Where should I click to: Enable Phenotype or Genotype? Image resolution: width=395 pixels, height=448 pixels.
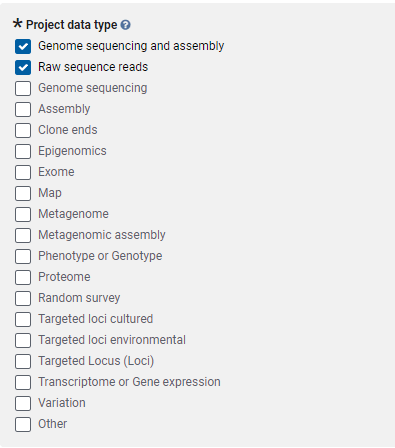pos(23,256)
